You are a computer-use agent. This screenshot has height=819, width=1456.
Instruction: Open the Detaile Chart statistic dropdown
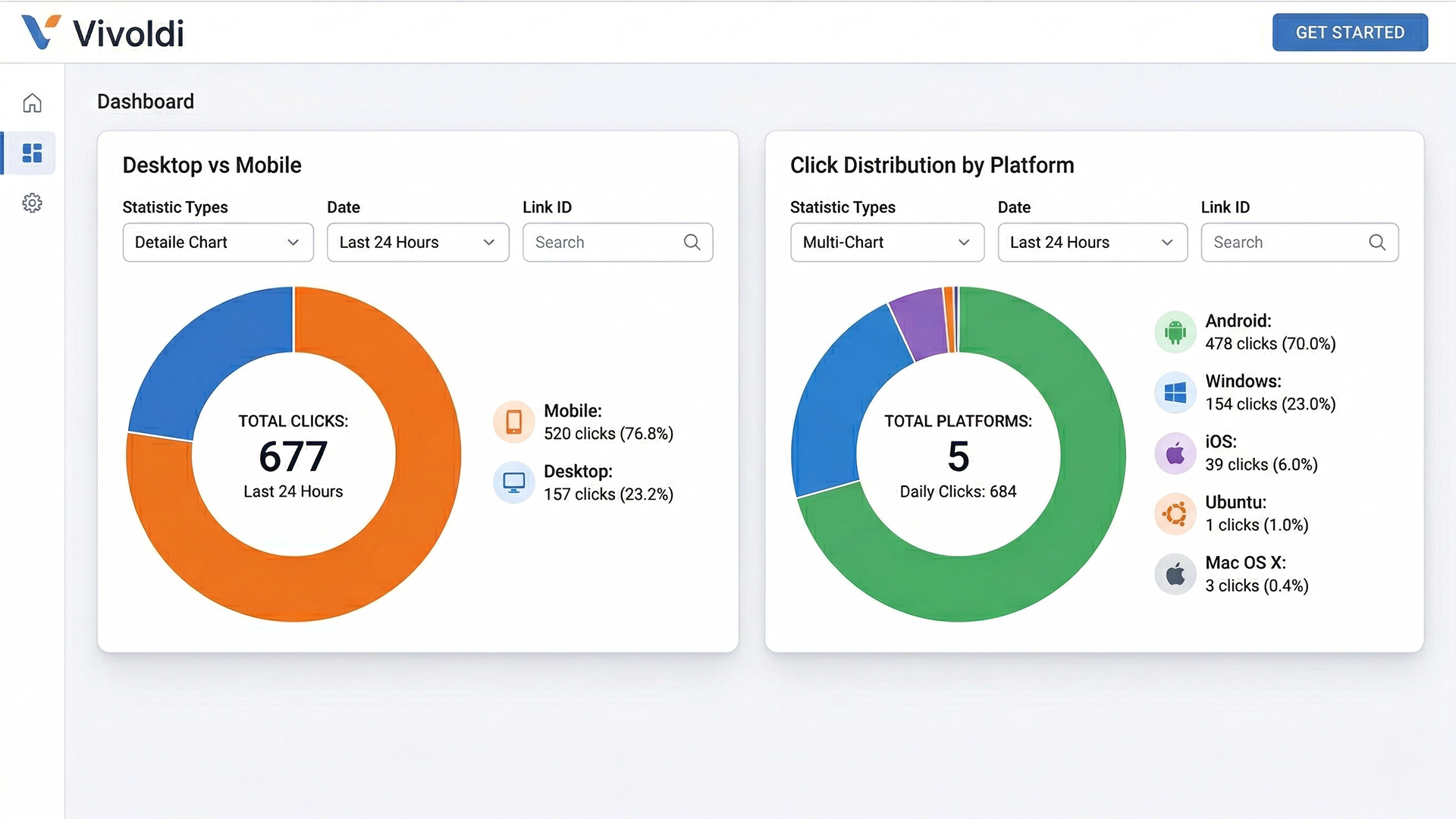[218, 243]
